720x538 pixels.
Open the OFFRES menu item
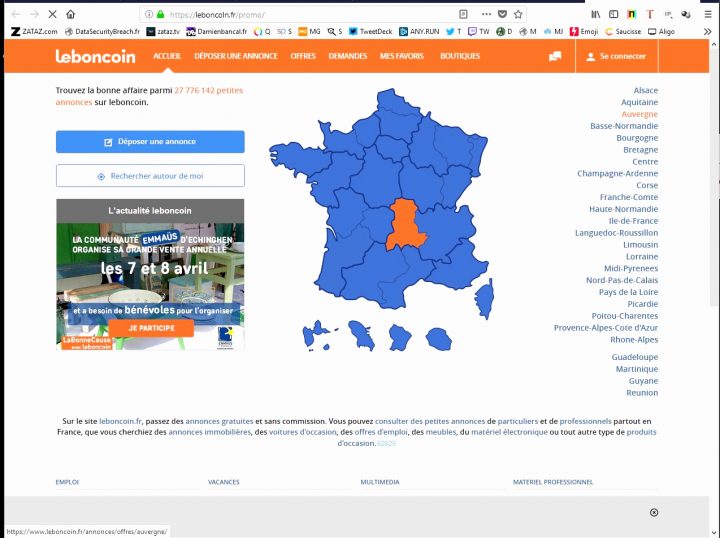[x=303, y=56]
